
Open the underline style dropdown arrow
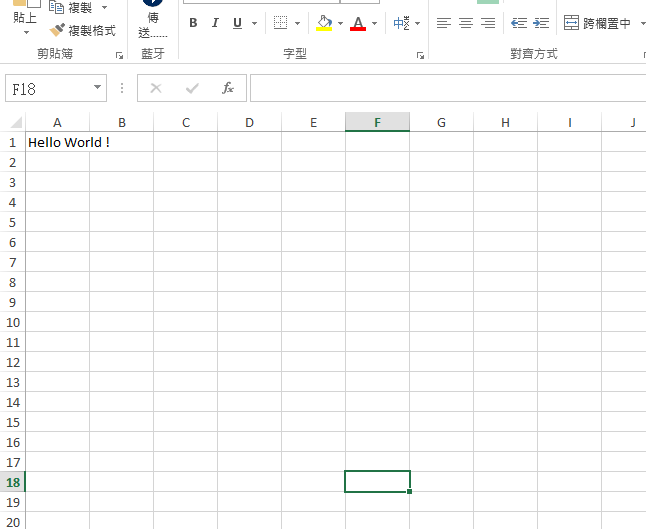tap(254, 23)
